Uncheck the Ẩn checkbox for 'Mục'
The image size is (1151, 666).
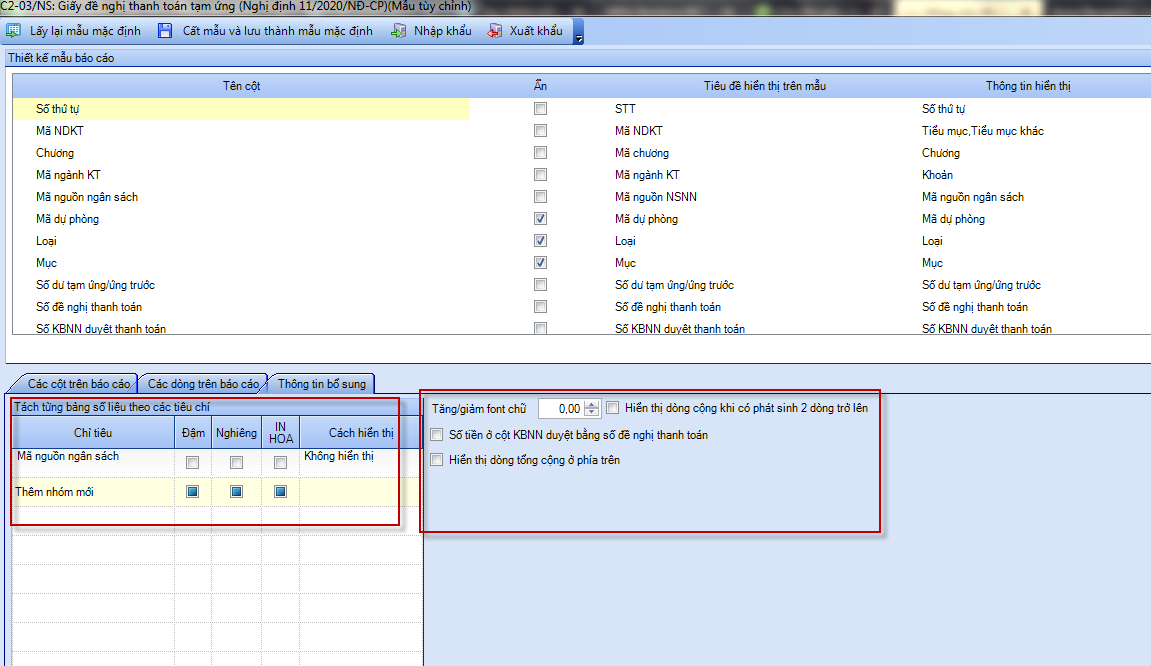(x=540, y=263)
